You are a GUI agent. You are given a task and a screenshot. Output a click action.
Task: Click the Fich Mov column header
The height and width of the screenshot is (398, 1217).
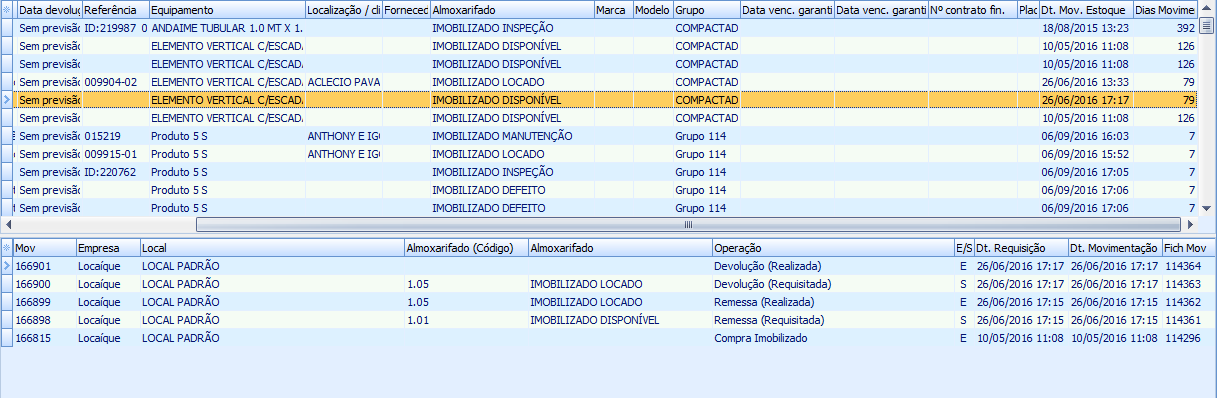tap(1188, 248)
